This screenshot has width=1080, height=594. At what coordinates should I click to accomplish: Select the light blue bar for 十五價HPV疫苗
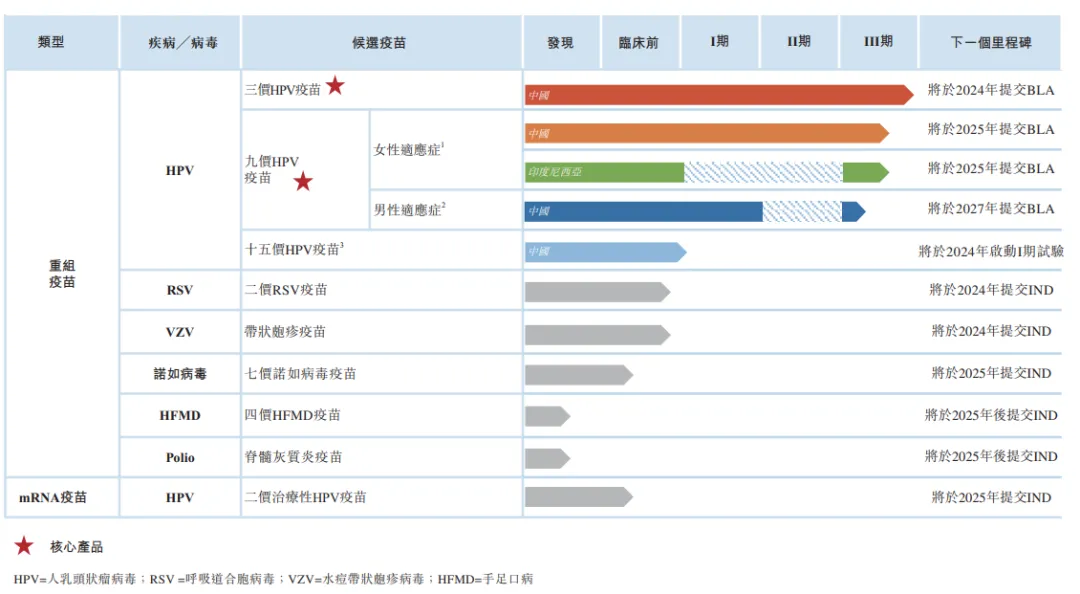[605, 252]
